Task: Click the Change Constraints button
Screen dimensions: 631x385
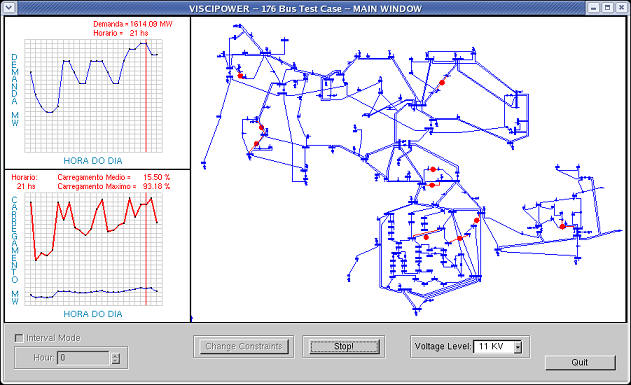Action: pyautogui.click(x=244, y=346)
